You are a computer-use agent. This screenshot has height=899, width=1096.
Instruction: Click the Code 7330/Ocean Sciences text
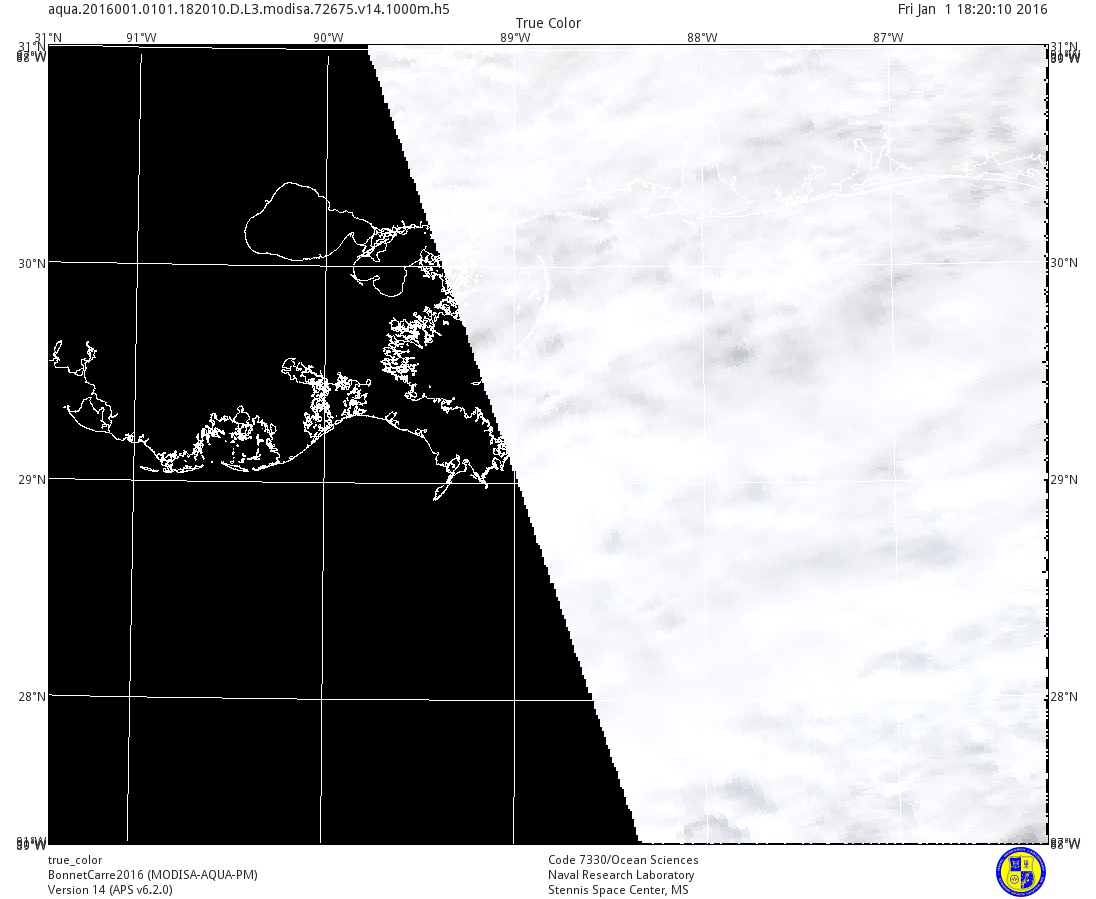point(623,860)
